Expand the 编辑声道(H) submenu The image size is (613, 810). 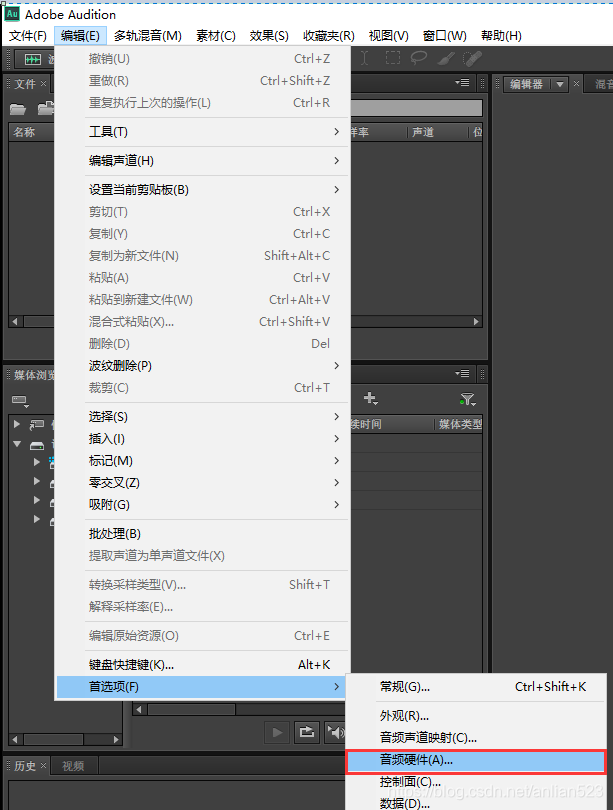click(203, 161)
